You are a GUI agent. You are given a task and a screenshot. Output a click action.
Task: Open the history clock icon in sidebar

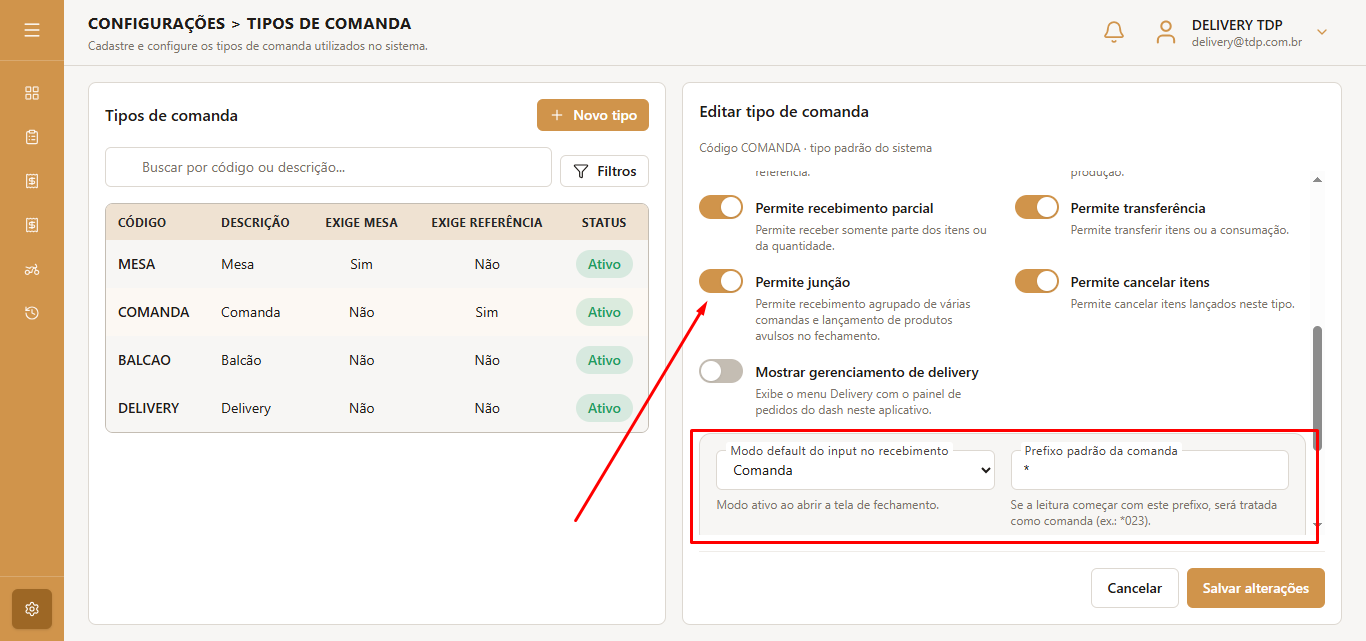click(32, 313)
